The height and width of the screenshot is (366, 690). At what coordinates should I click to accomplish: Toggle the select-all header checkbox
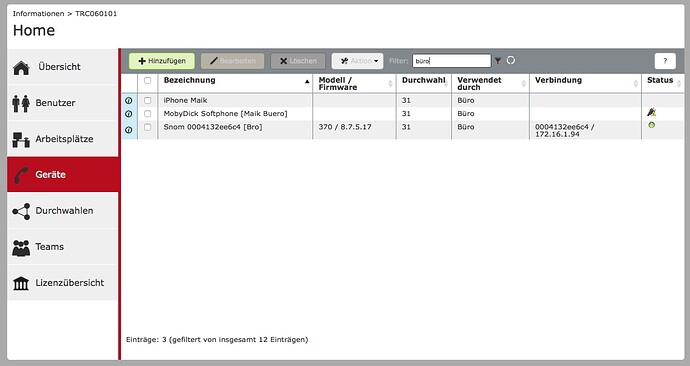pos(147,81)
